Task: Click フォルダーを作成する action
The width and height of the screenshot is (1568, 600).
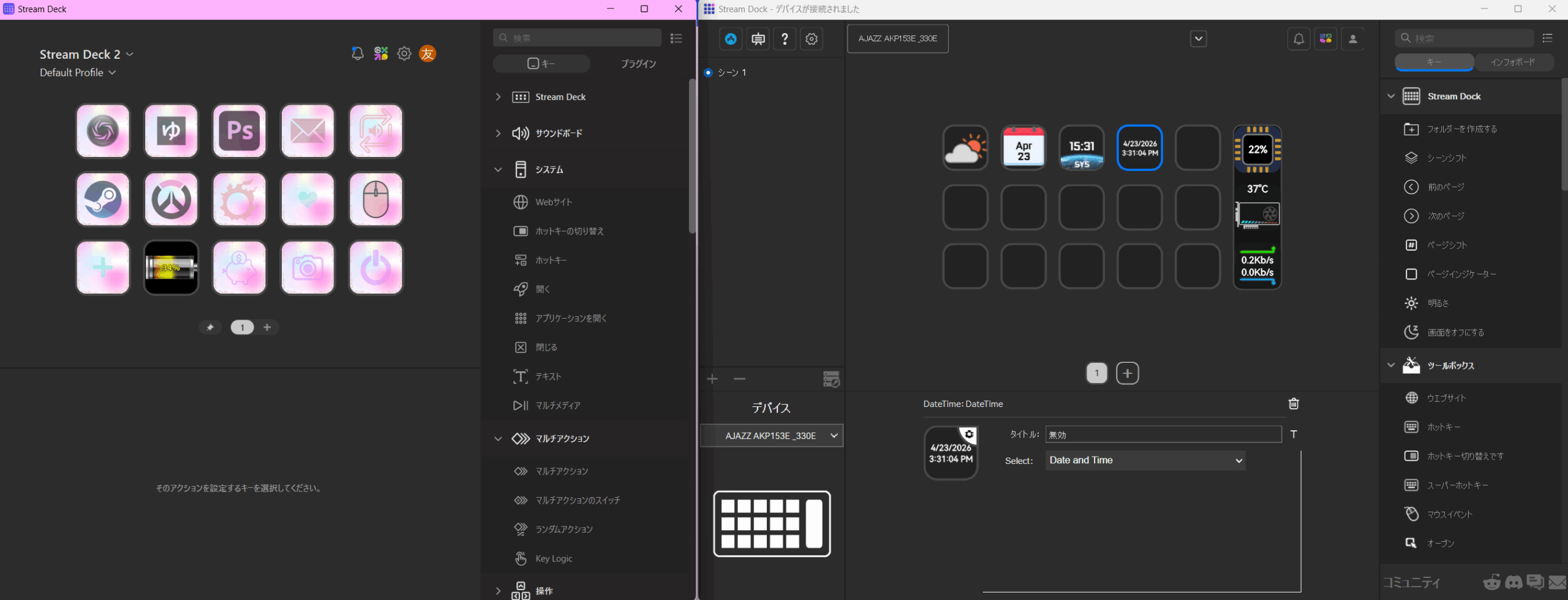Action: click(1461, 129)
